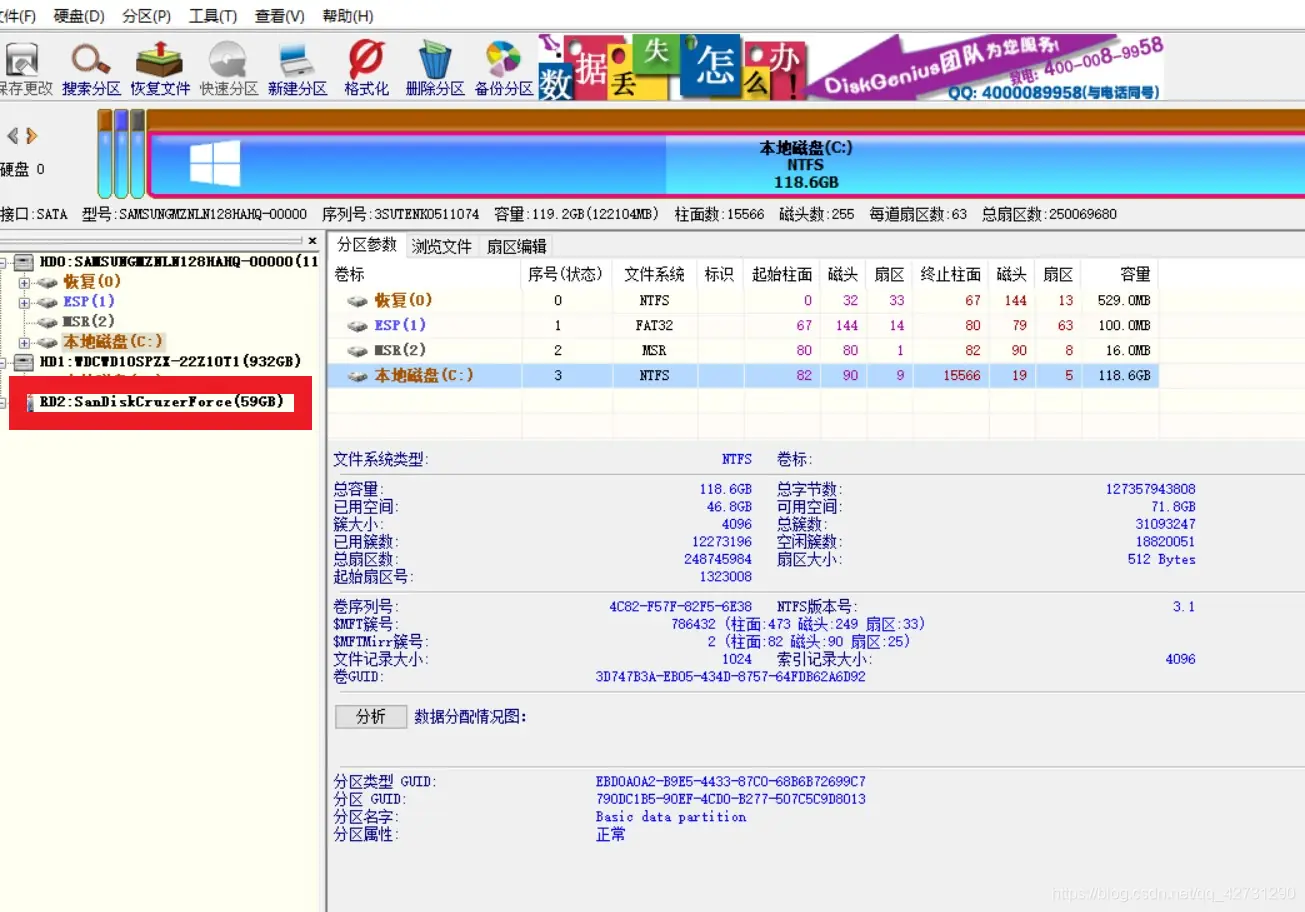Expand the 本地磁盘(C:) tree node

coord(24,342)
